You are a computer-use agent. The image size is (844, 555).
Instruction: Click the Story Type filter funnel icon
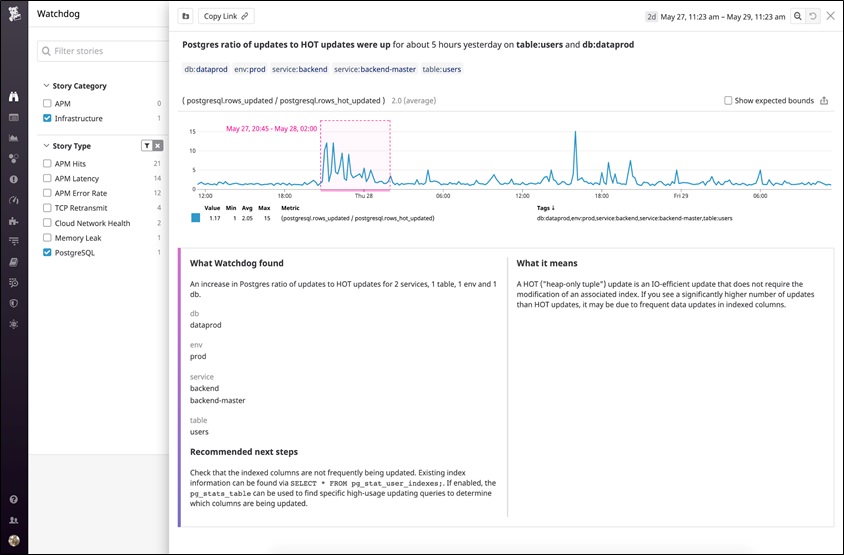click(146, 145)
